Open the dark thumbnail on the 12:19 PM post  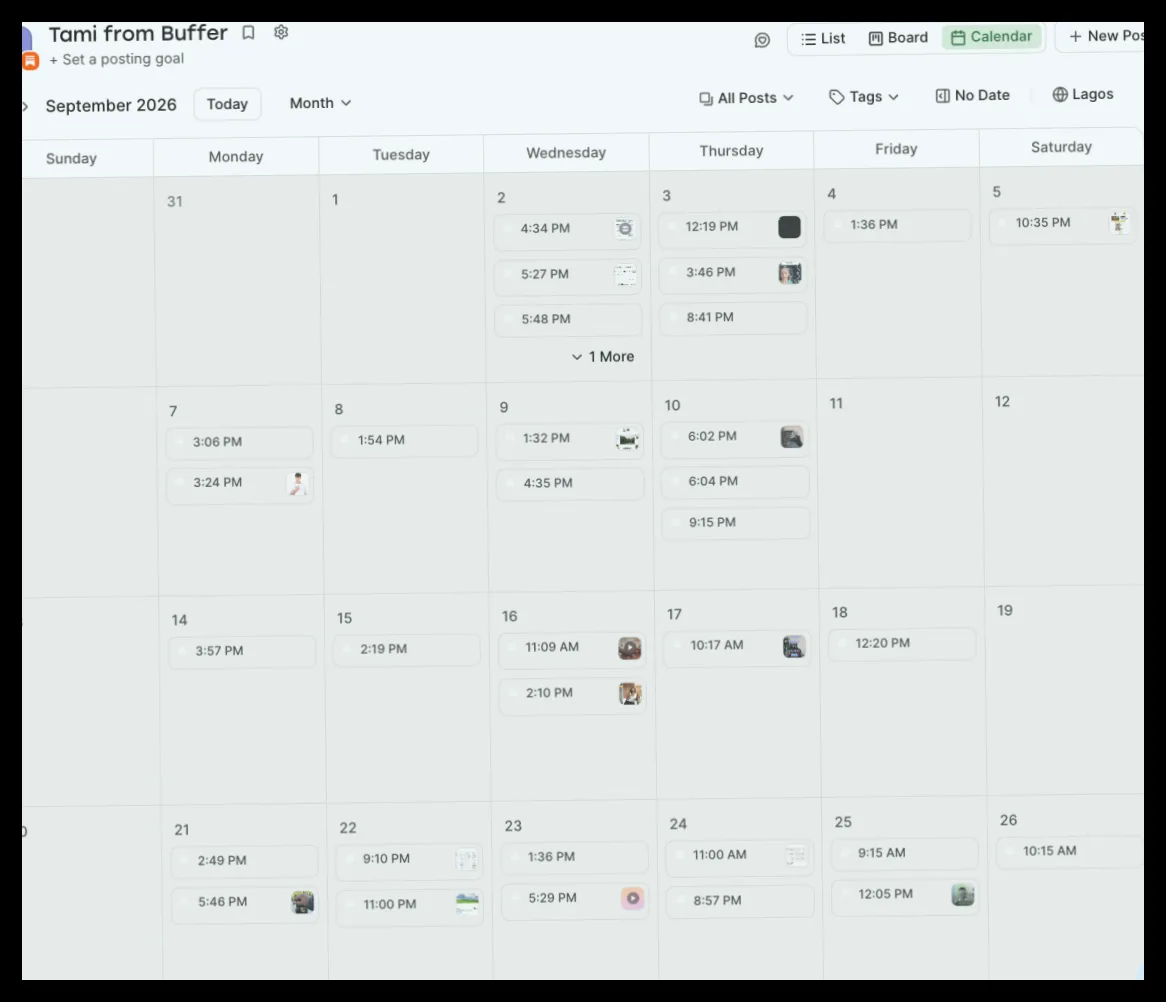[x=789, y=227]
